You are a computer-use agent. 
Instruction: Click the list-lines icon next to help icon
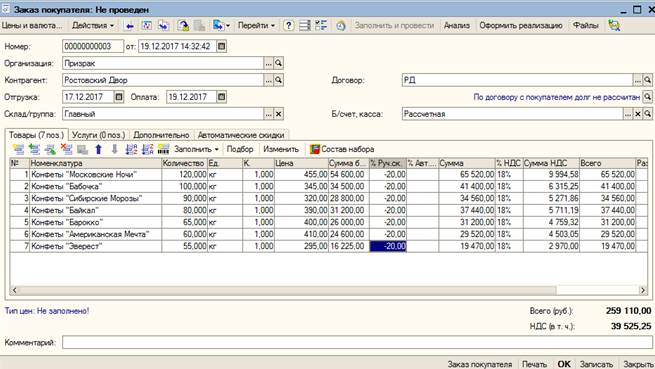pyautogui.click(x=305, y=25)
